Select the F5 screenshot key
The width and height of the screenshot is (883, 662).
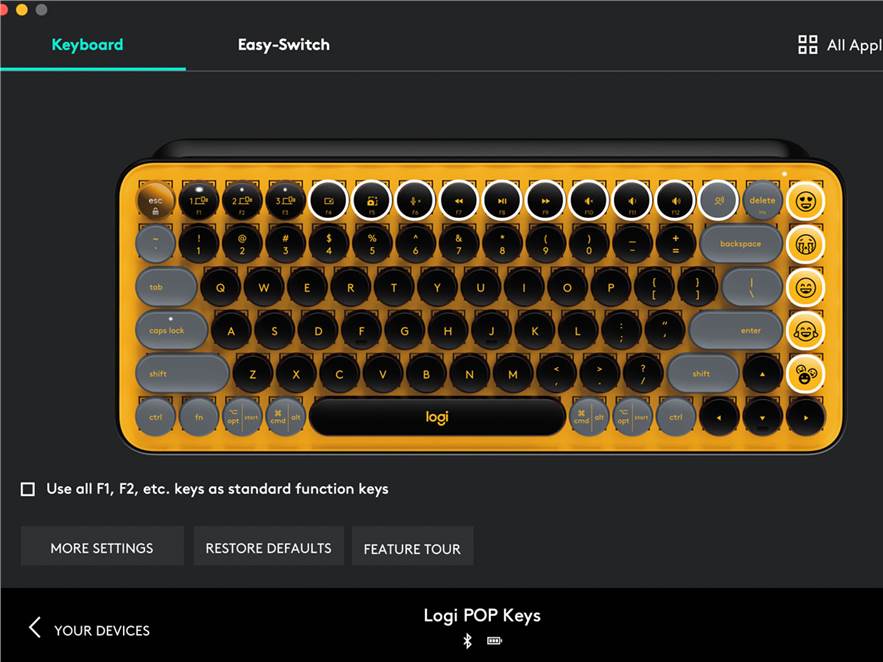point(372,200)
